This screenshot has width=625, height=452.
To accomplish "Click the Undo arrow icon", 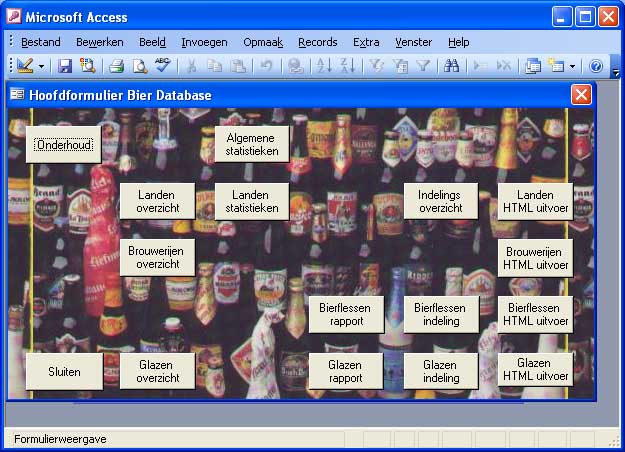I will click(266, 66).
